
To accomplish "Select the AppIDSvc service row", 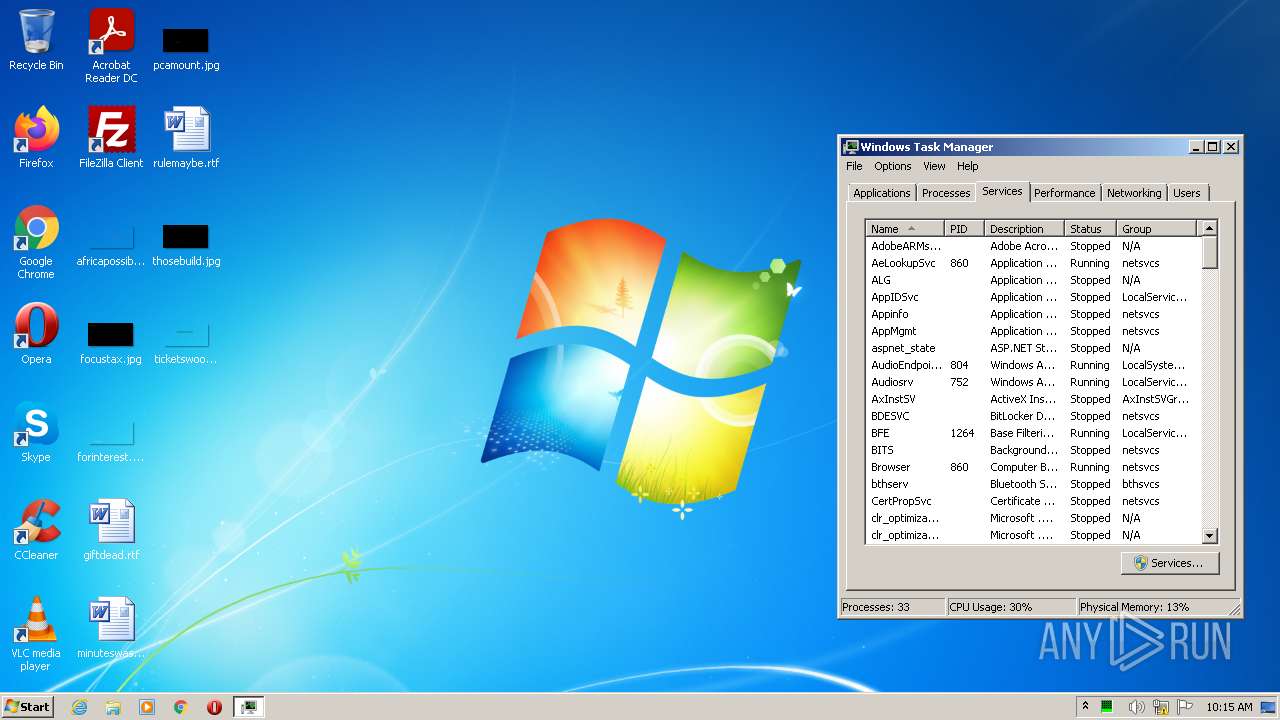I will pyautogui.click(x=1033, y=297).
